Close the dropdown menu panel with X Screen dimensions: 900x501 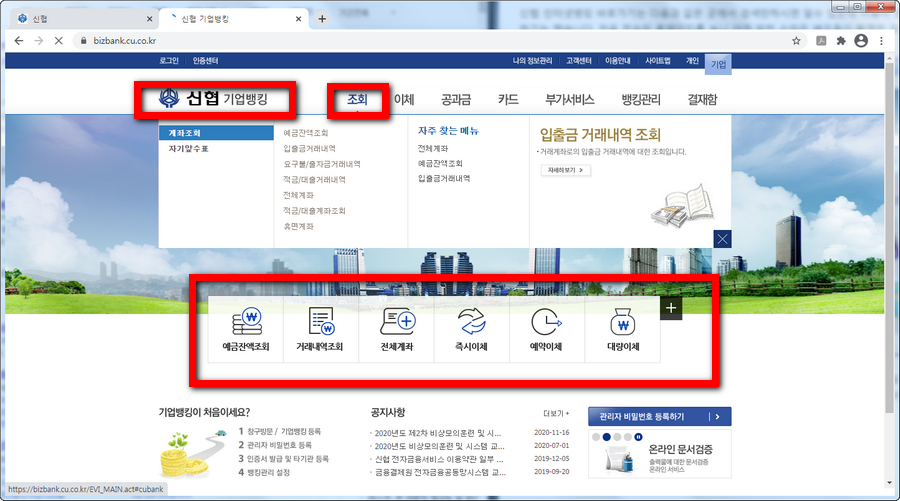click(x=722, y=239)
